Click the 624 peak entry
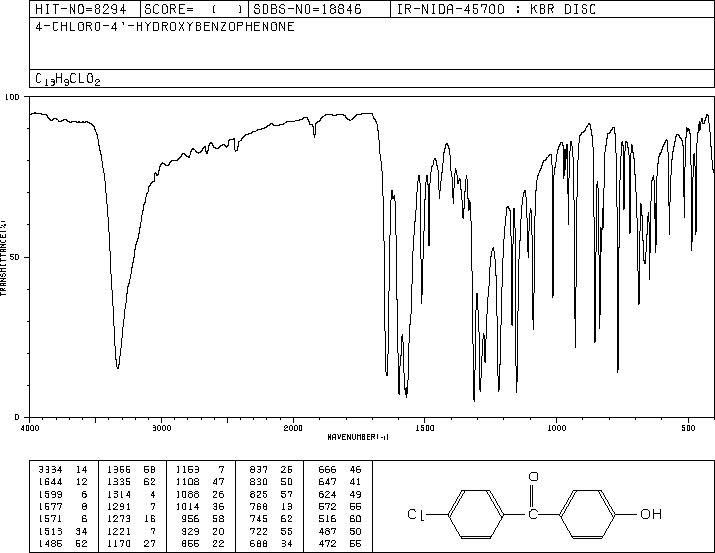Screen dimensions: 715x553 pos(340,494)
